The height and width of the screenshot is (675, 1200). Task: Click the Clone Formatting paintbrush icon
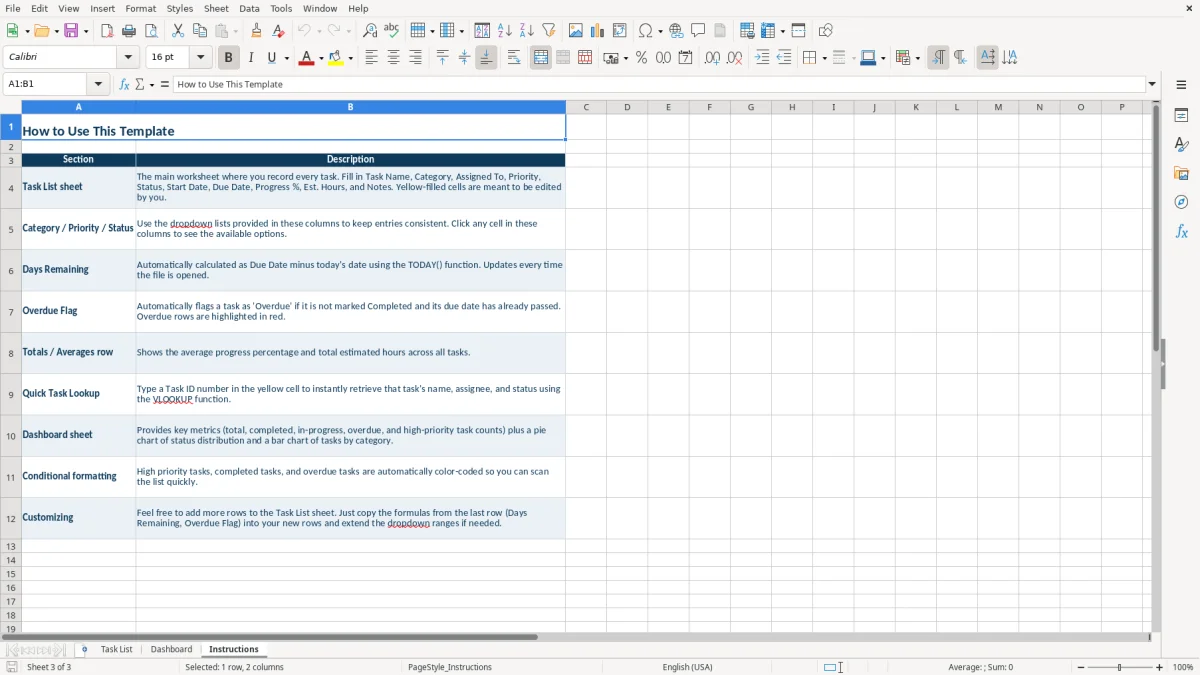(257, 31)
